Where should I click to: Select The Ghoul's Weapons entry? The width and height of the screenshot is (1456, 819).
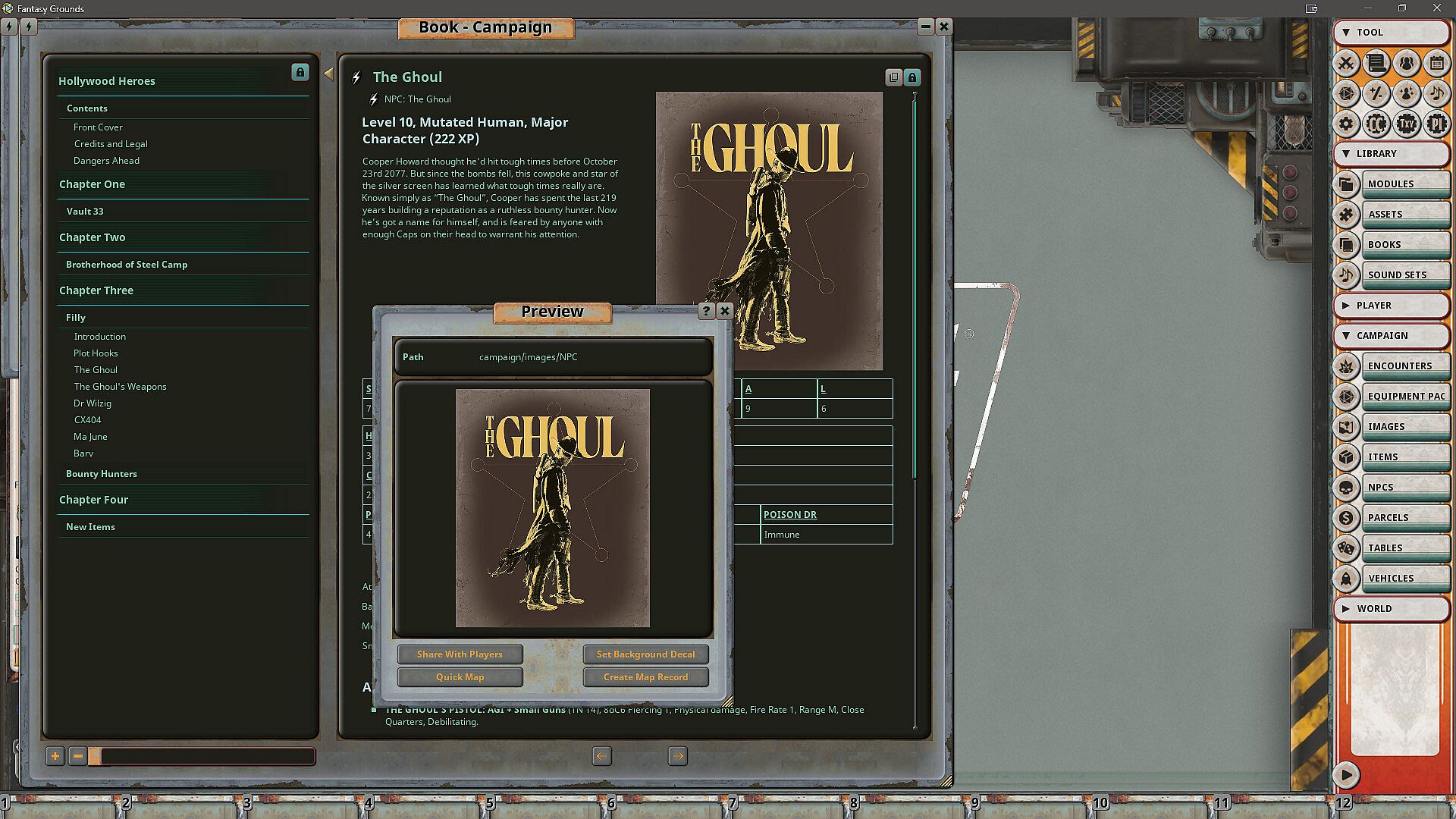coord(120,387)
